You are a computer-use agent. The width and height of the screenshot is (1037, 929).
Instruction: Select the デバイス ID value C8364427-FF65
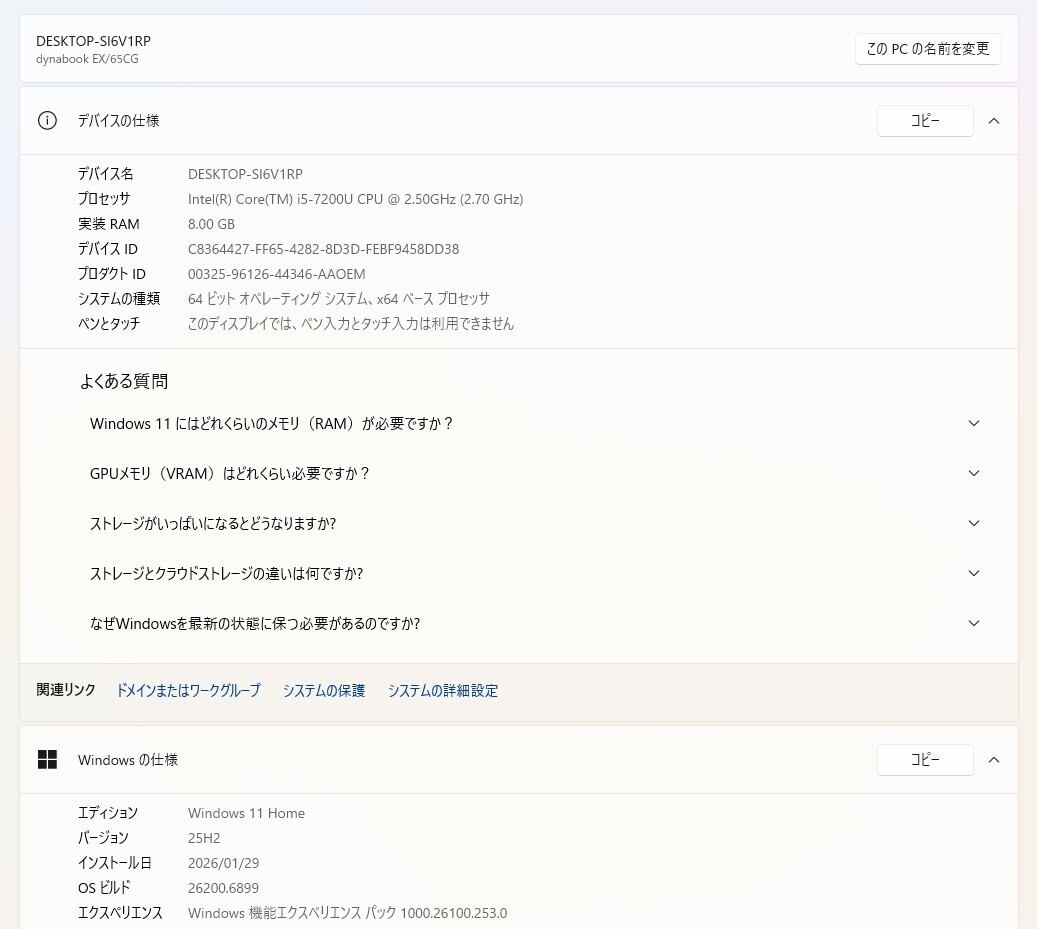pos(323,249)
